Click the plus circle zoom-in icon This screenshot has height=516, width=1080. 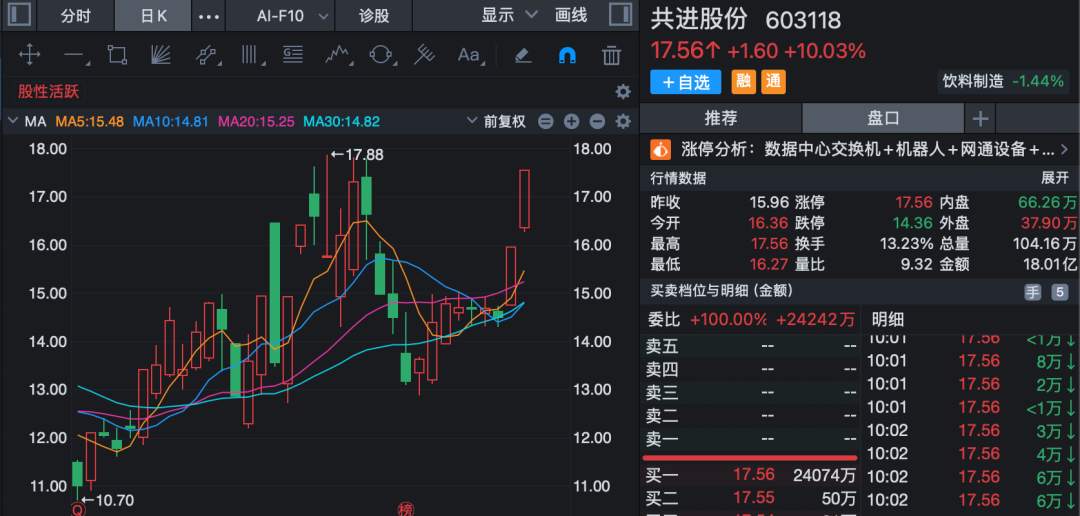click(x=571, y=122)
